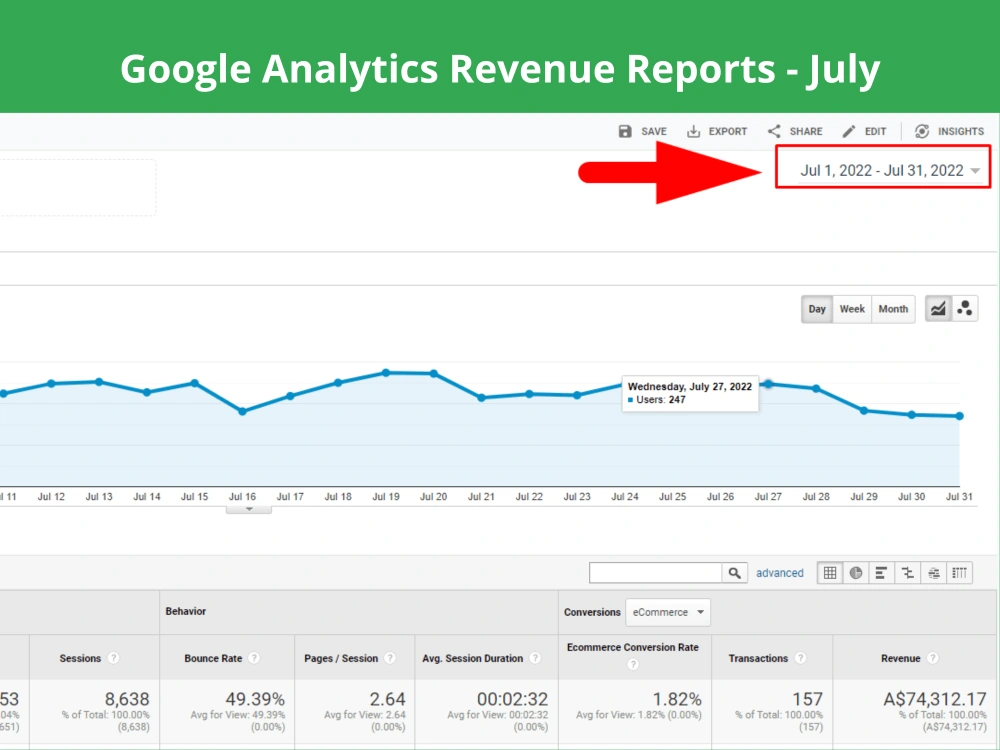Click the Export download icon
The width and height of the screenshot is (1000, 750).
[693, 131]
